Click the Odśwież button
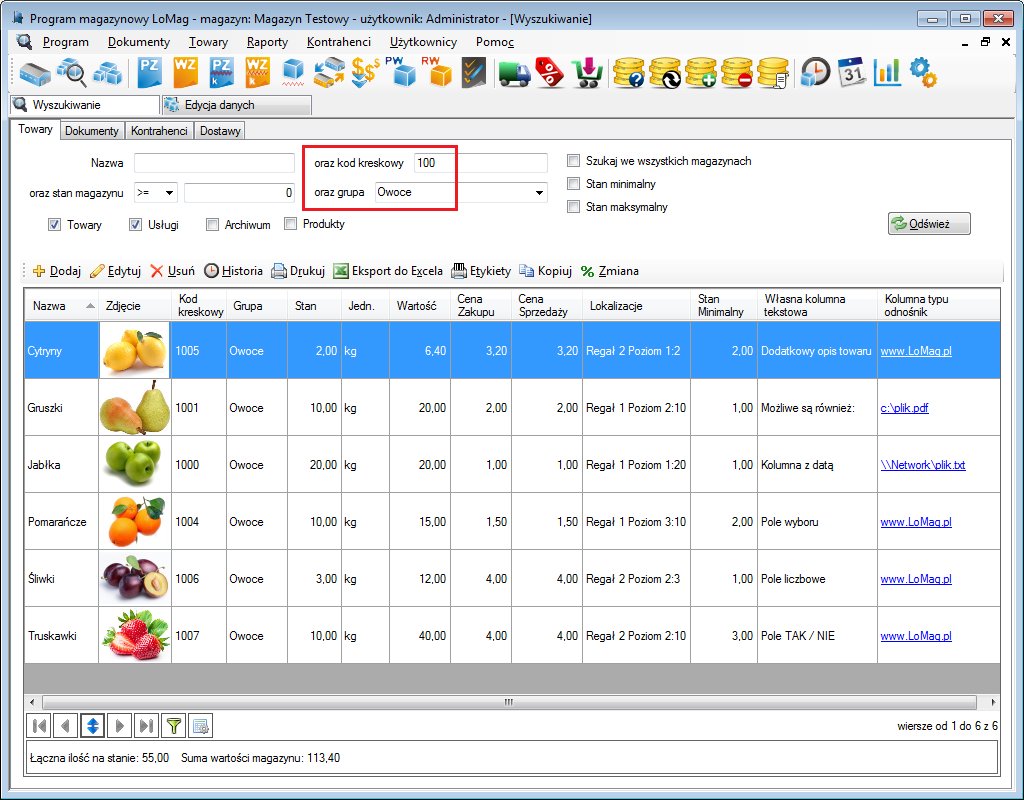1024x800 pixels. click(x=929, y=224)
